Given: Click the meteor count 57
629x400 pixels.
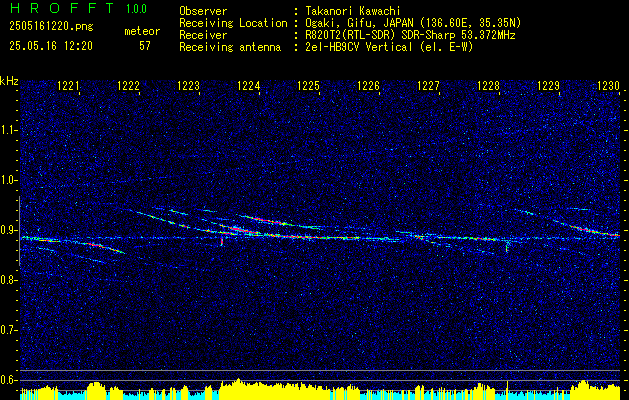Looking at the screenshot, I should point(145,46).
